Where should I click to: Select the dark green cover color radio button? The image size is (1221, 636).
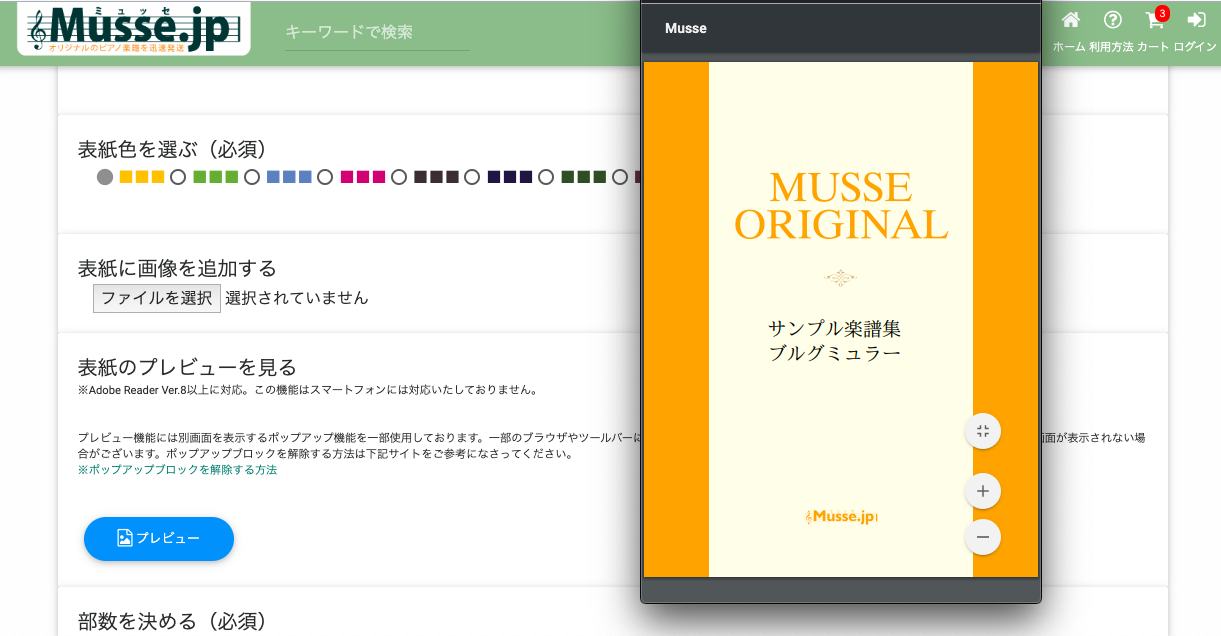coord(546,177)
